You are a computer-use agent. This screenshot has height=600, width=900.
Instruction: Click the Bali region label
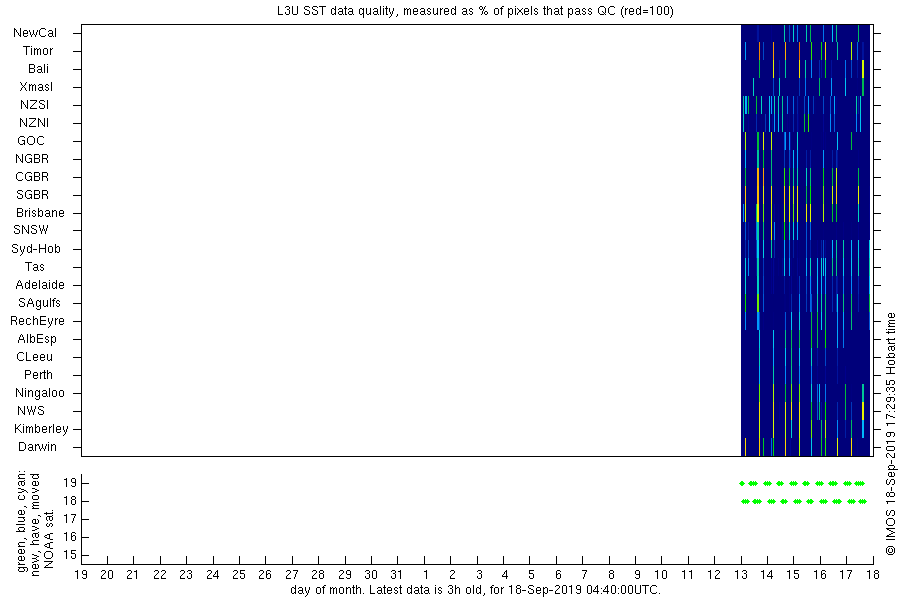coord(38,68)
